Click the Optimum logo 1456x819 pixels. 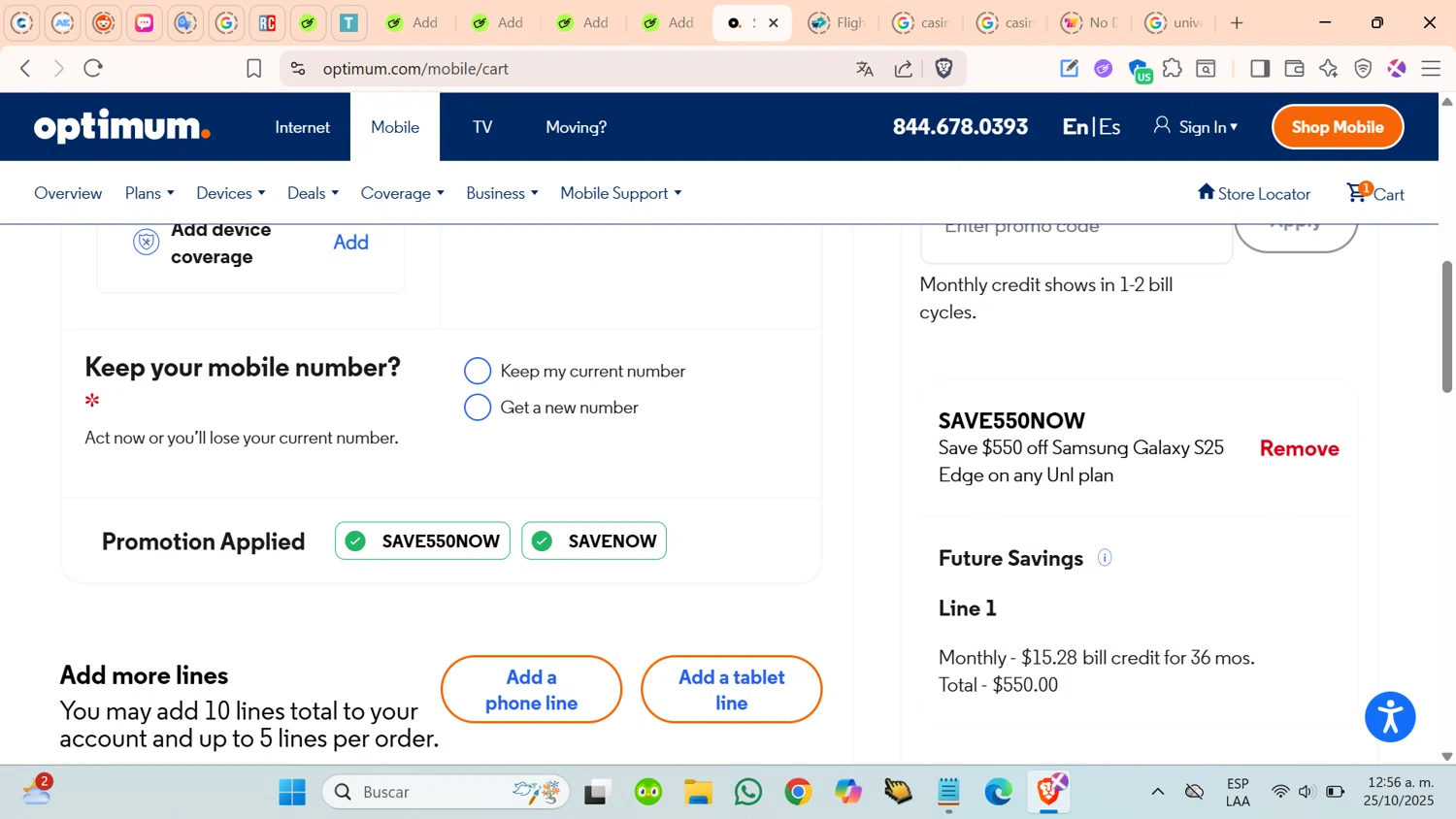(122, 127)
